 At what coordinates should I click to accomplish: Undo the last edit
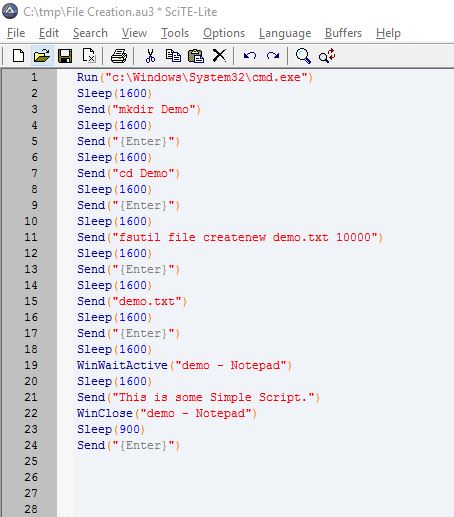coord(250,56)
